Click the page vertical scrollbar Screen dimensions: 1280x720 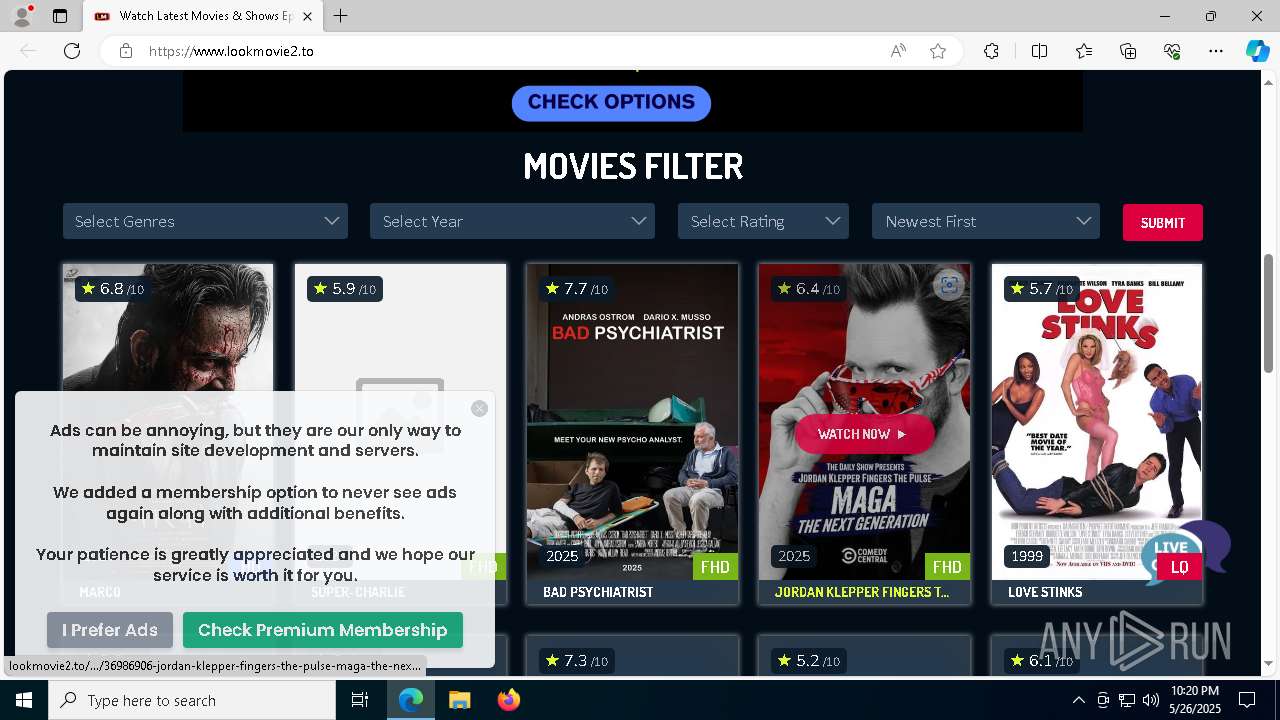1268,312
